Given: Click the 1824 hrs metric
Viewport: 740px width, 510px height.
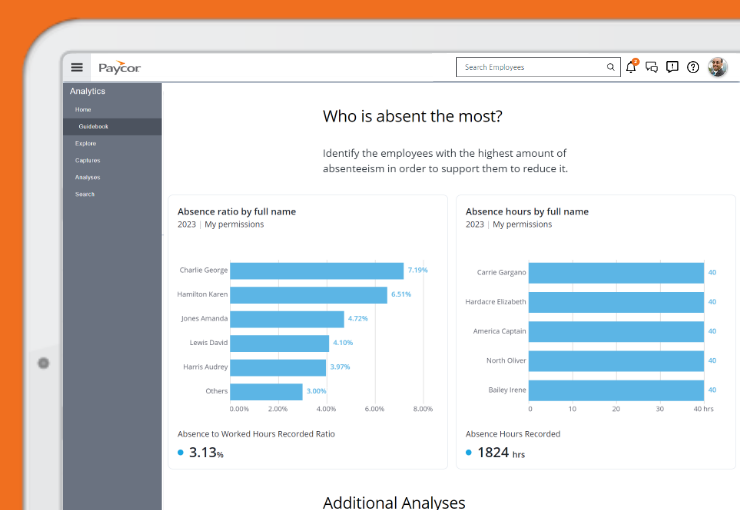Looking at the screenshot, I should pos(501,452).
